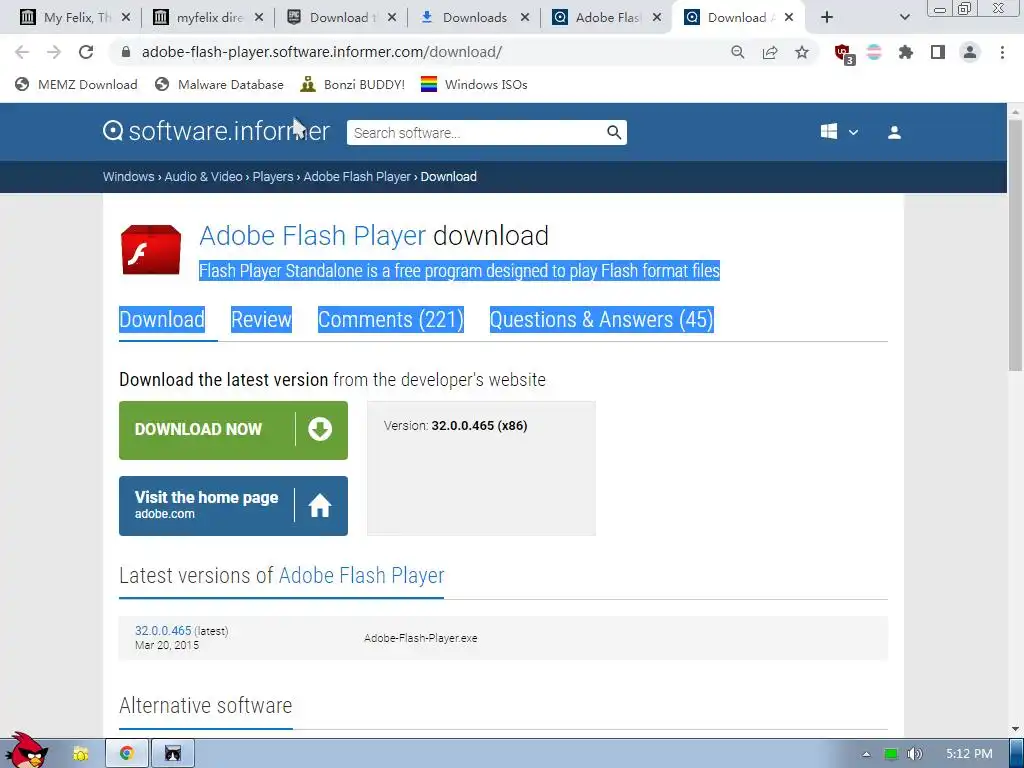
Task: Click the Angry Birds start button
Action: [x=25, y=751]
